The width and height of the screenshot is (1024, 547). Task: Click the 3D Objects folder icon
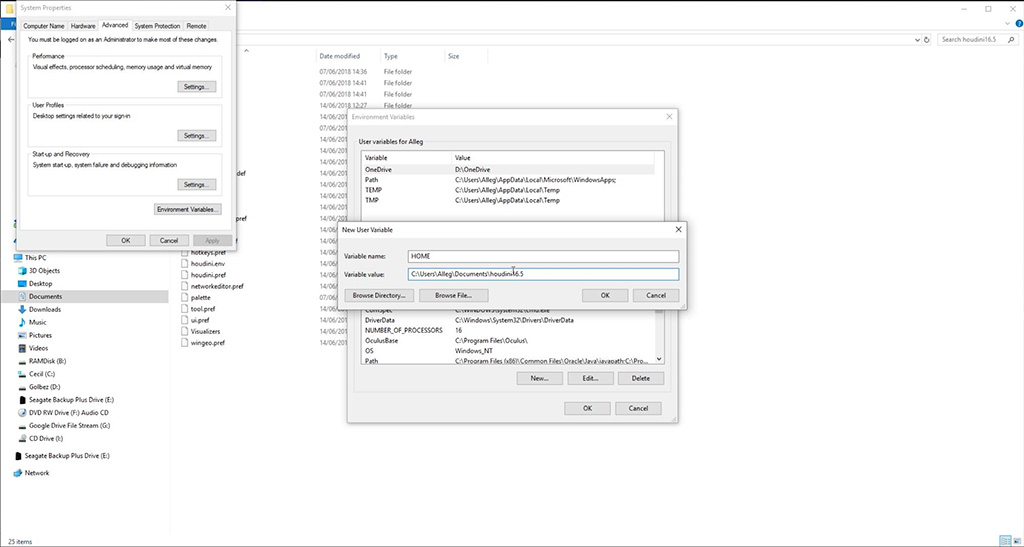click(20, 270)
